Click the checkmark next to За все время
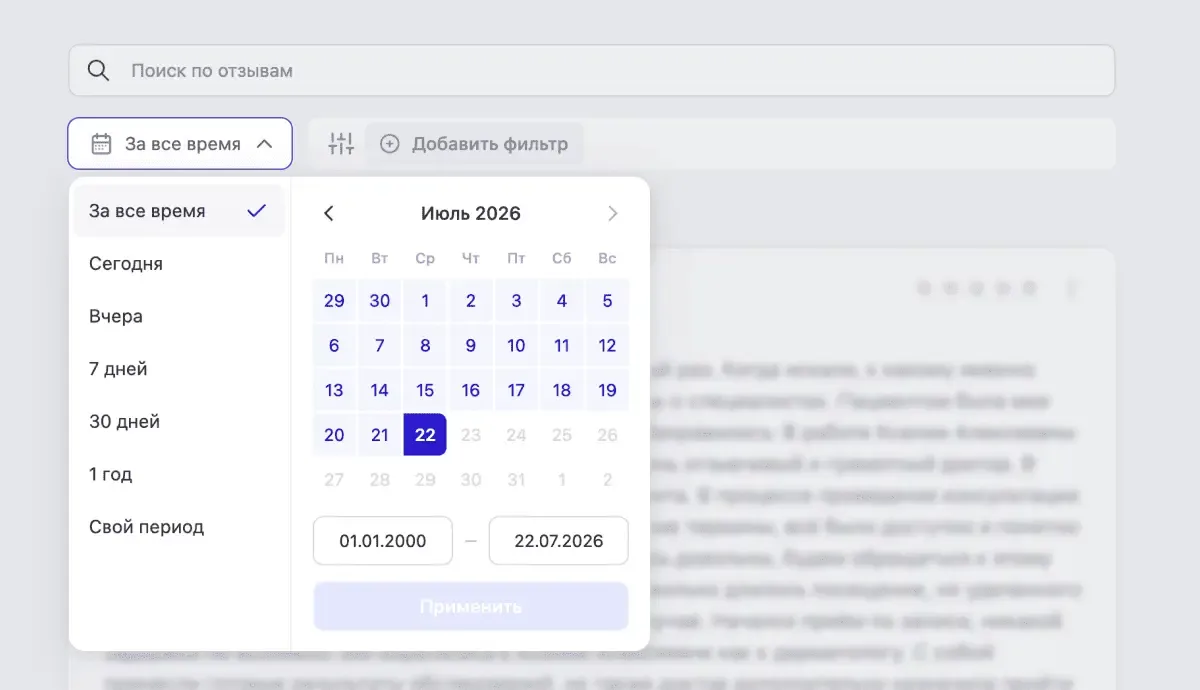This screenshot has height=690, width=1200. [257, 211]
